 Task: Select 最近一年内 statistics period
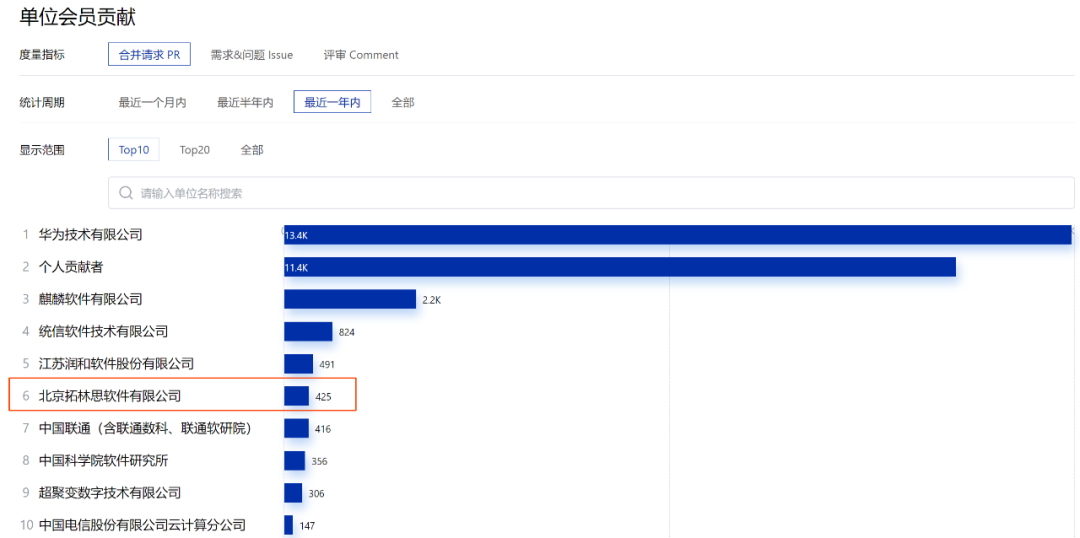[332, 102]
